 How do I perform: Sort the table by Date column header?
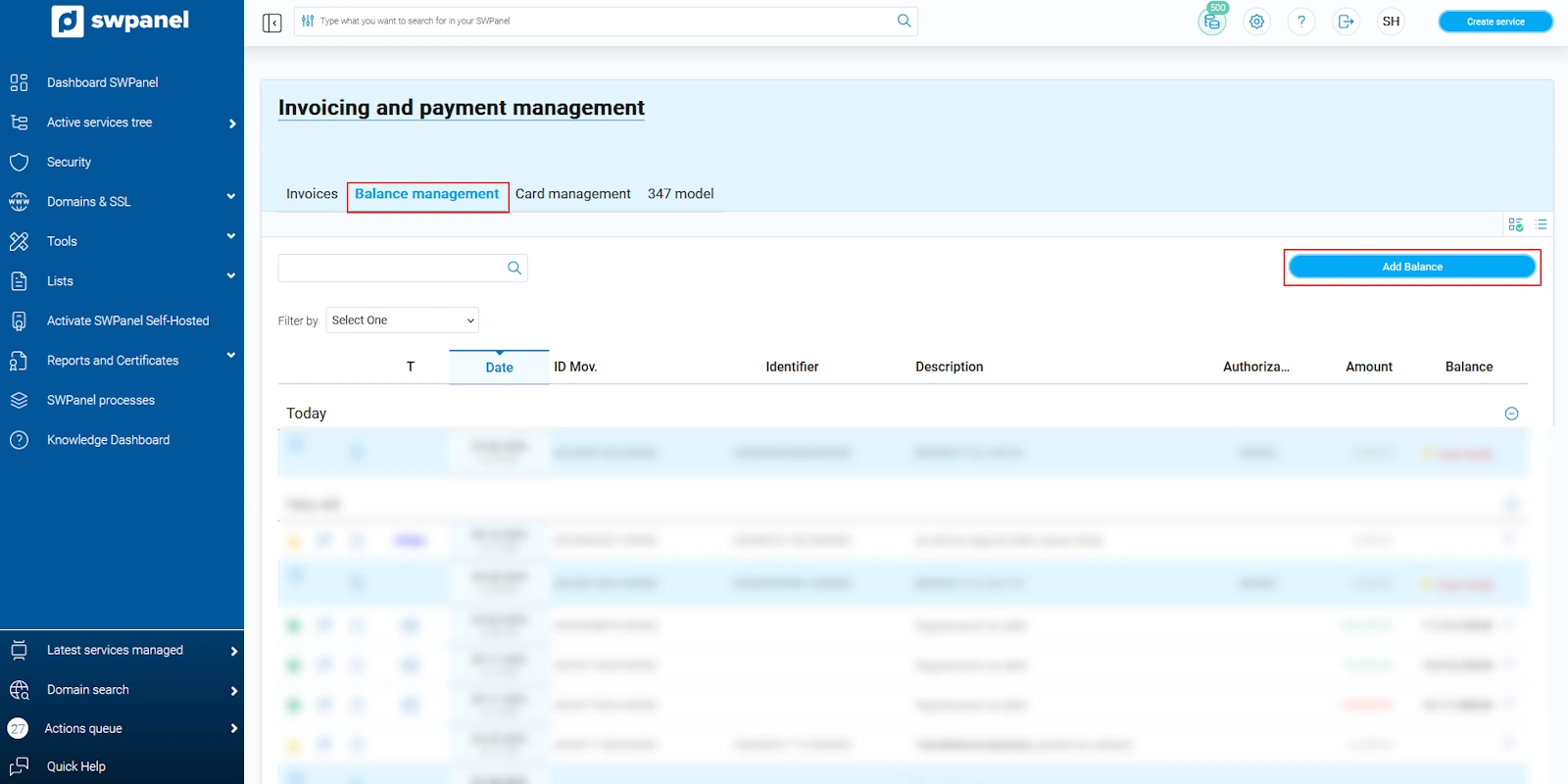tap(499, 367)
